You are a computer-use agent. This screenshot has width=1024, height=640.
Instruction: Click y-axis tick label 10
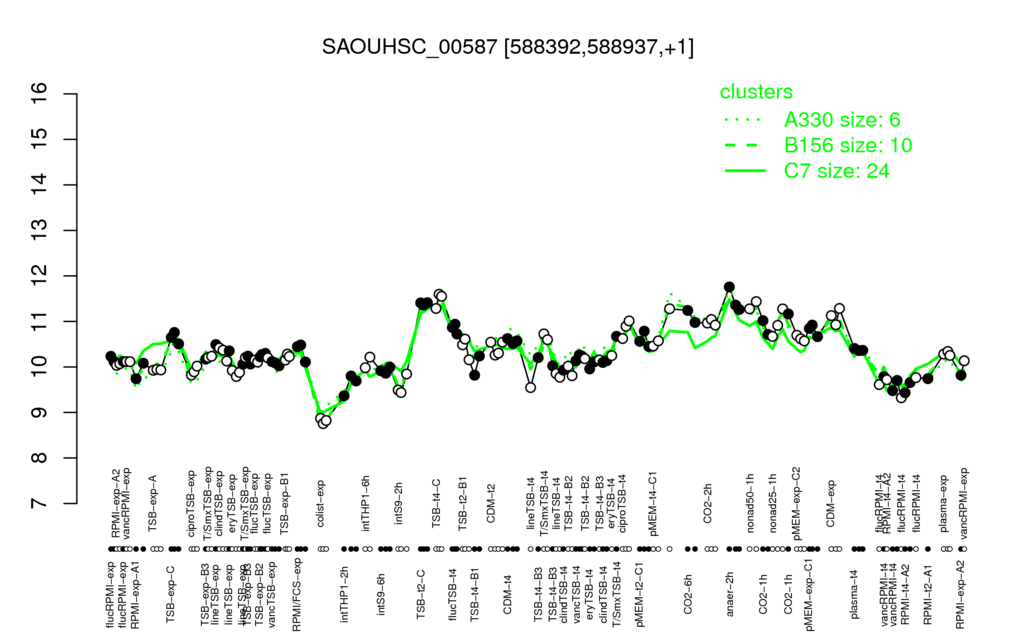pyautogui.click(x=40, y=367)
